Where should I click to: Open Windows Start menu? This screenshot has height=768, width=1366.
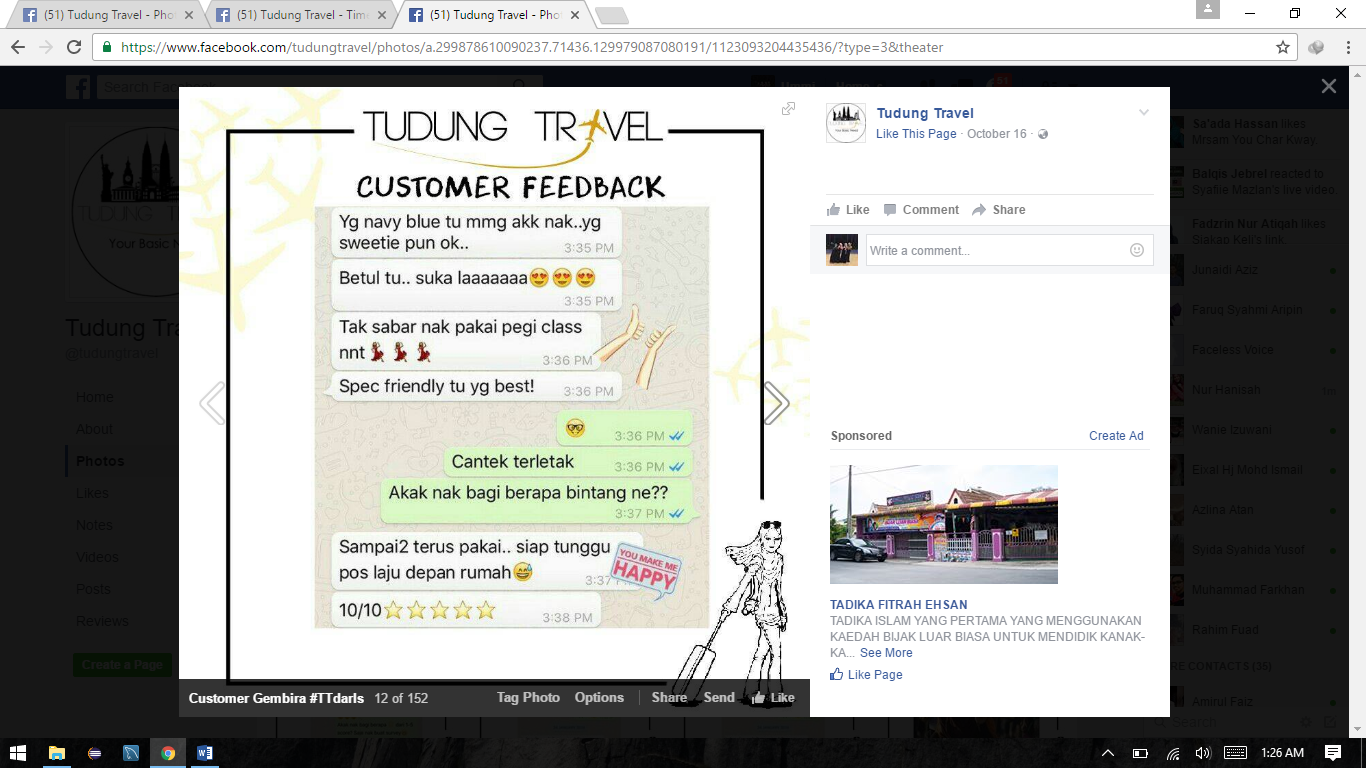coord(18,753)
